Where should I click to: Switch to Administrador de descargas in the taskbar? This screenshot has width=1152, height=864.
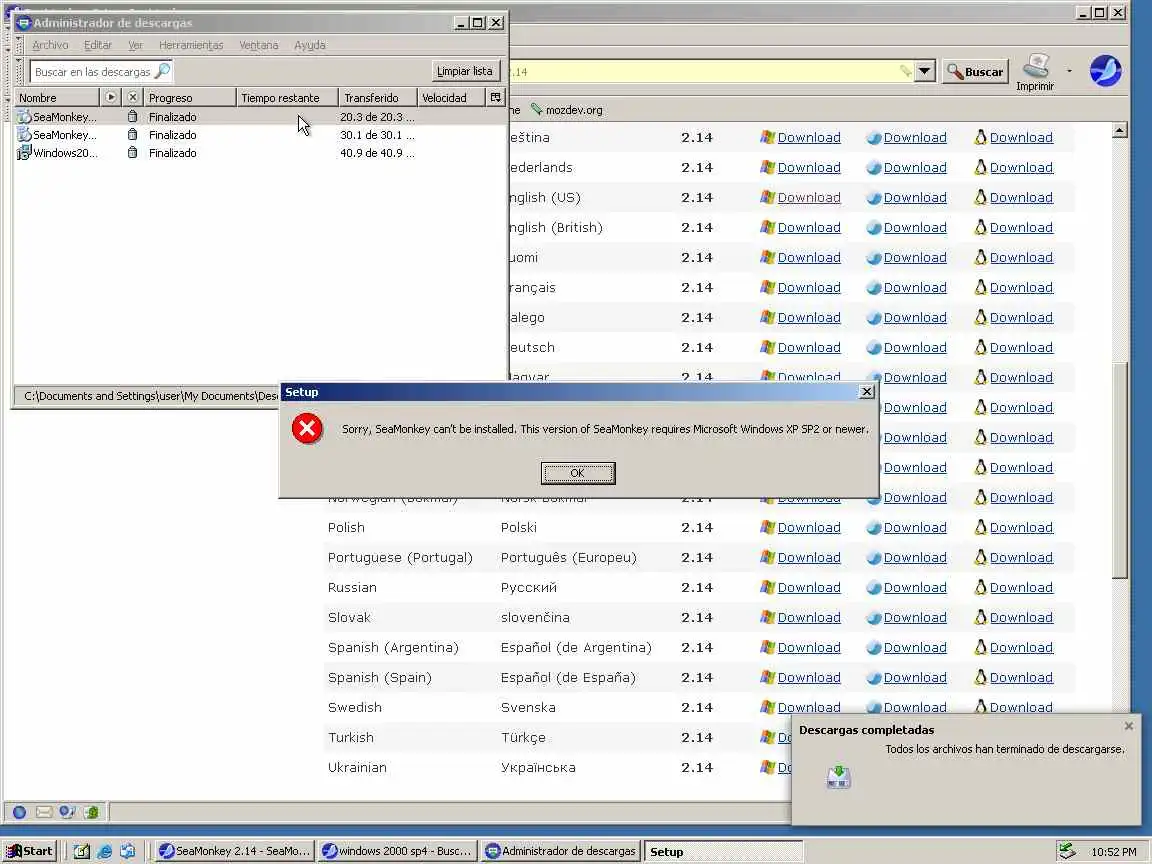pyautogui.click(x=561, y=852)
